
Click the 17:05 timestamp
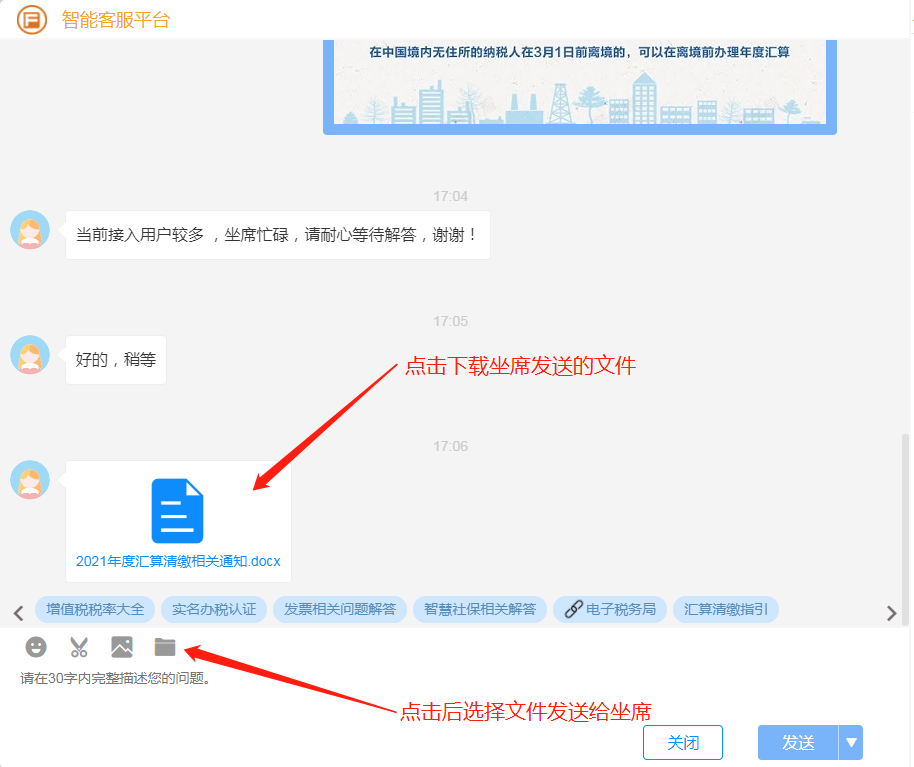click(x=450, y=321)
